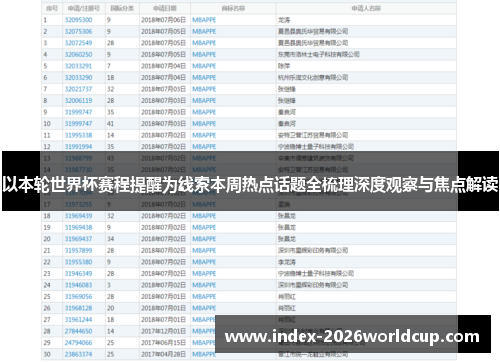Open registration number 23863374 link
The image size is (500, 362).
tap(78, 354)
